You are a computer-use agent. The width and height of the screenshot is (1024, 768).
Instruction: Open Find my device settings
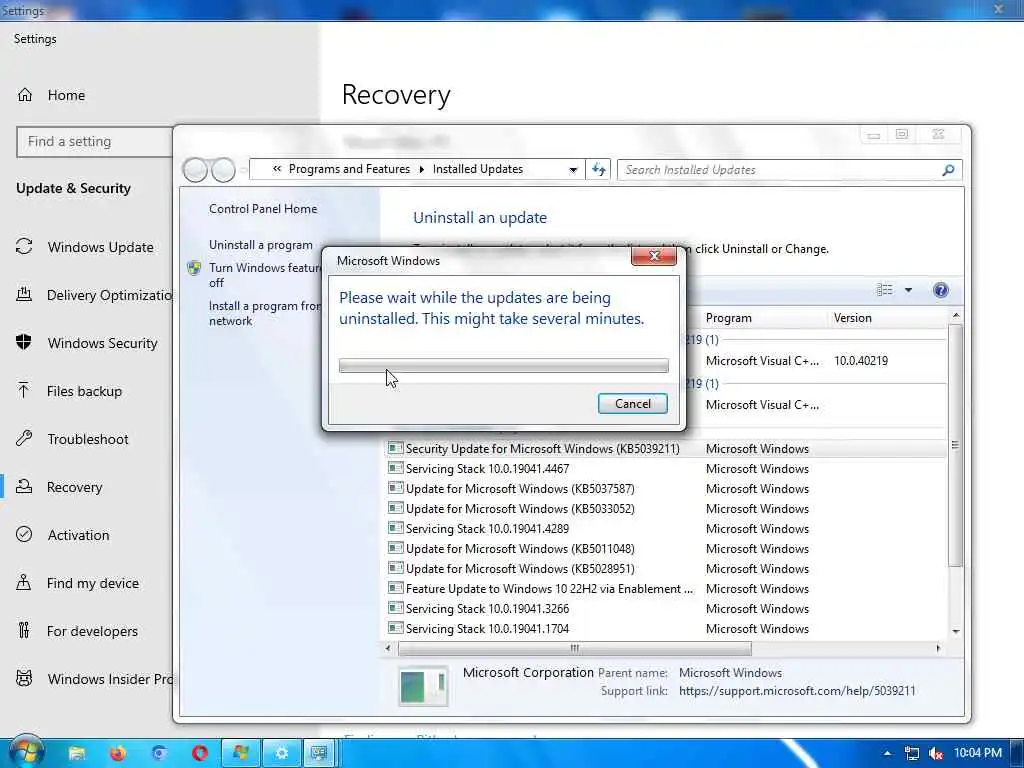(x=78, y=583)
